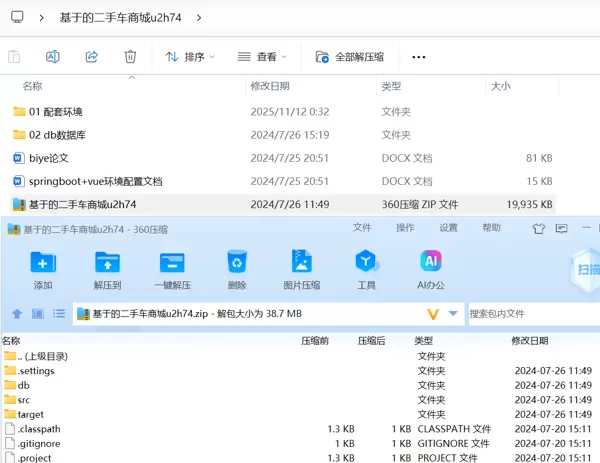The image size is (600, 463).
Task: Open the 工具 (Tools) icon
Action: pyautogui.click(x=367, y=263)
